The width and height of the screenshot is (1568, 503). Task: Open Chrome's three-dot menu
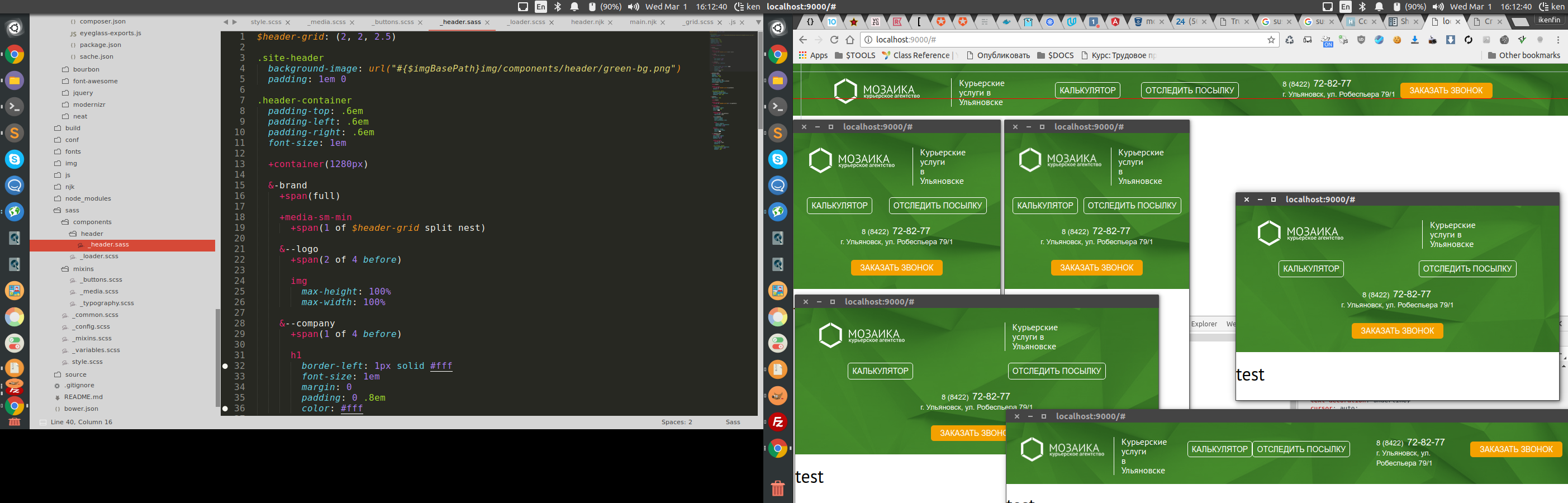click(x=1557, y=40)
